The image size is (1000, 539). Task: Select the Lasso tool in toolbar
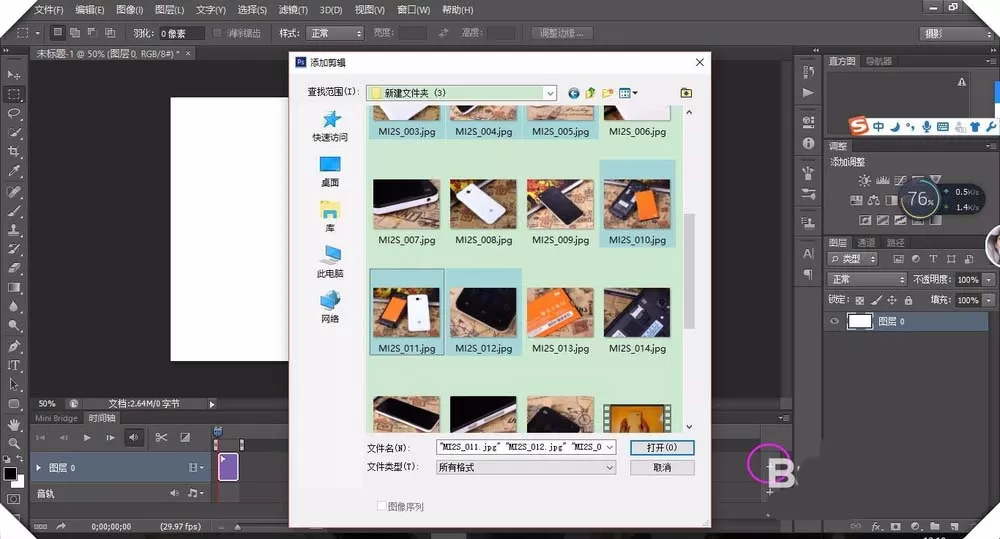click(13, 114)
